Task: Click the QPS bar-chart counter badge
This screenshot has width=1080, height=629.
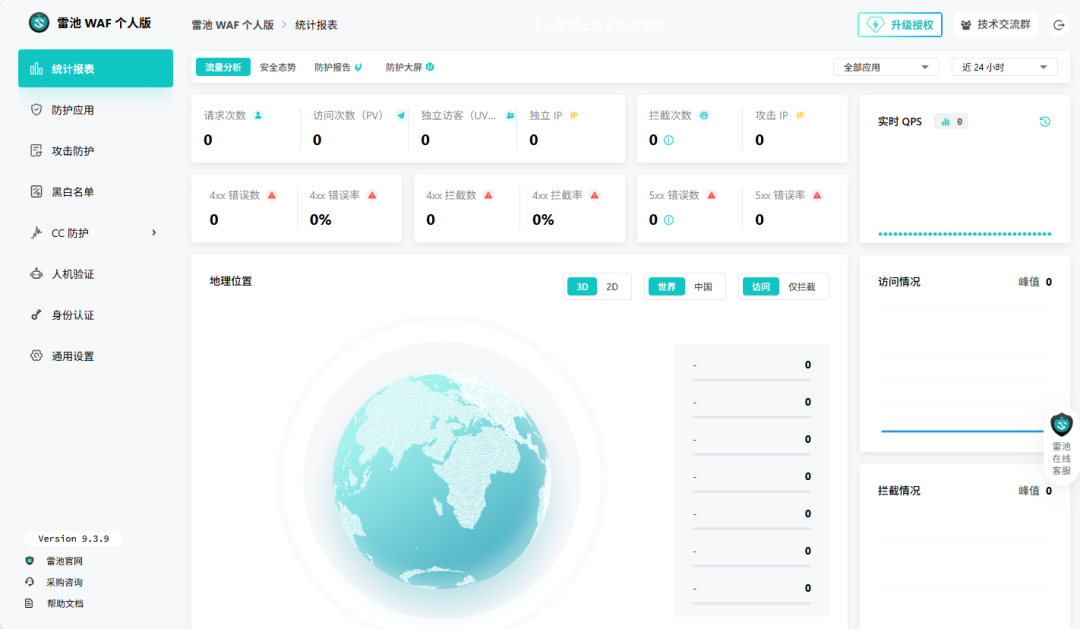Action: click(952, 121)
